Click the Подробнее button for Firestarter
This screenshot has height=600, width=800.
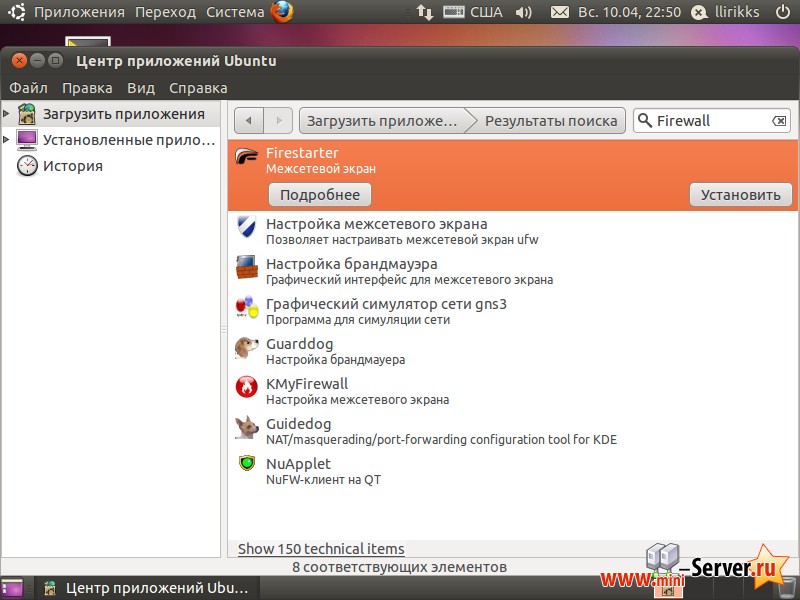[x=319, y=194]
